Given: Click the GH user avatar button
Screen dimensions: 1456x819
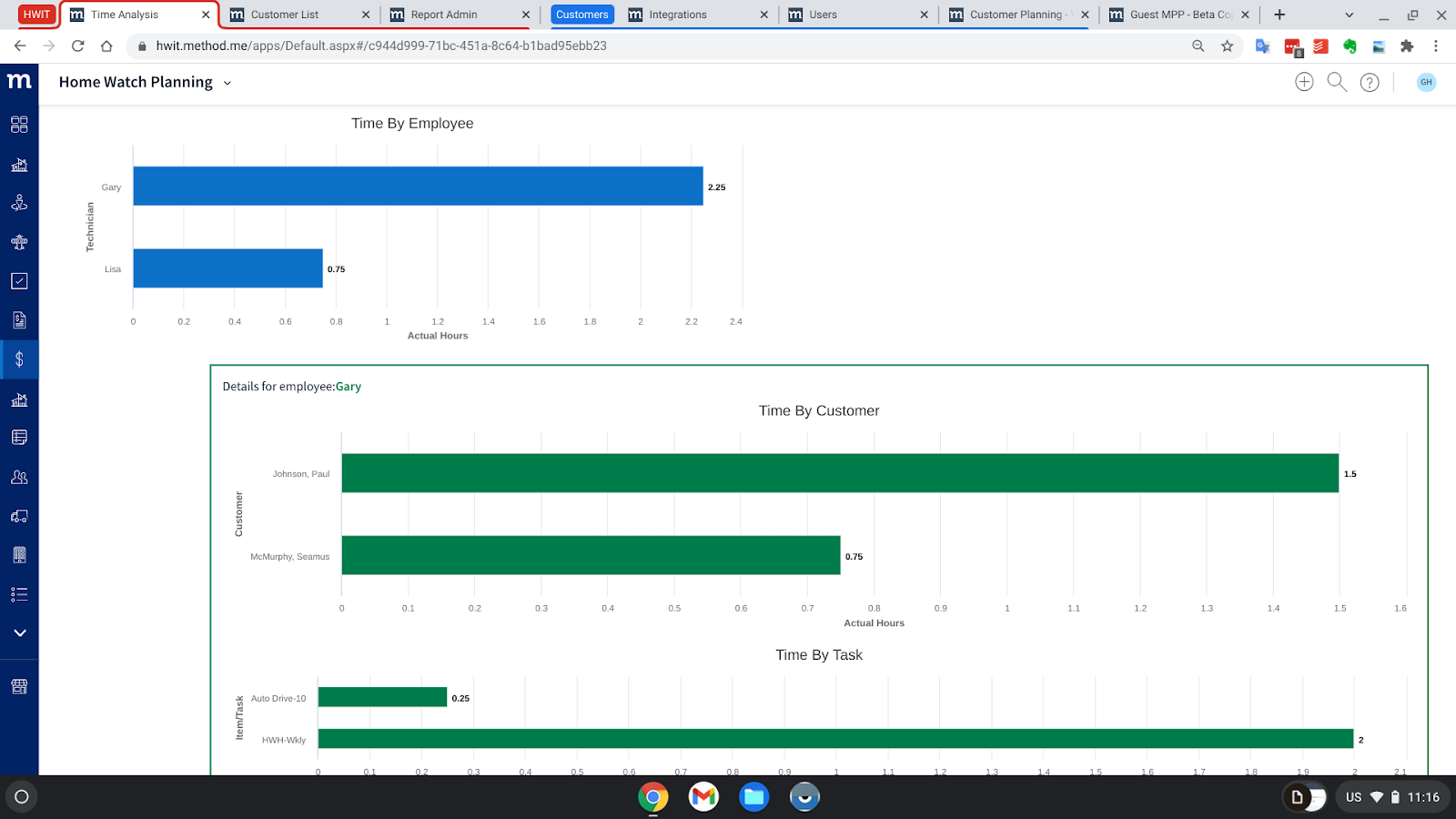Looking at the screenshot, I should [x=1426, y=82].
